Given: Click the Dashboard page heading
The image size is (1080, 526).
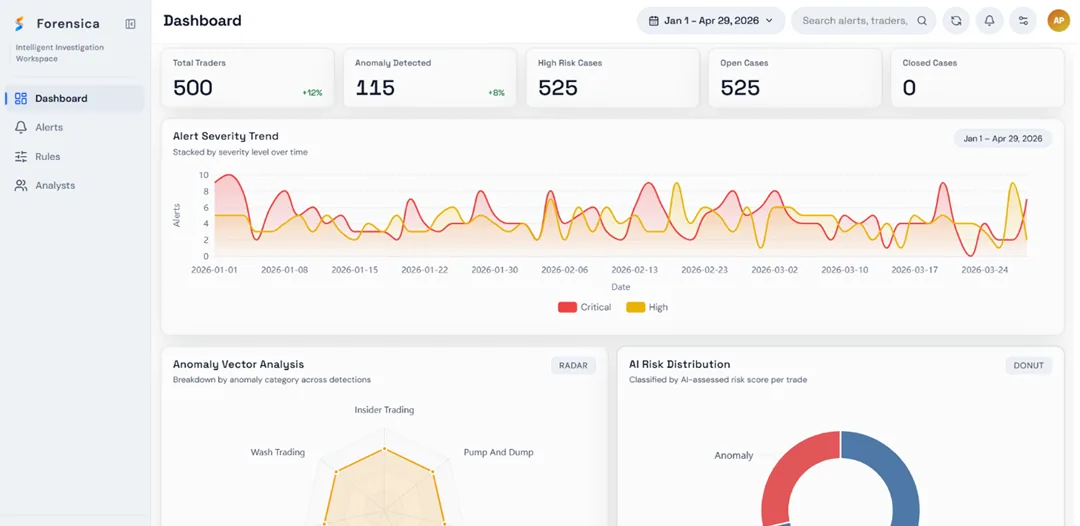Looking at the screenshot, I should pos(202,21).
